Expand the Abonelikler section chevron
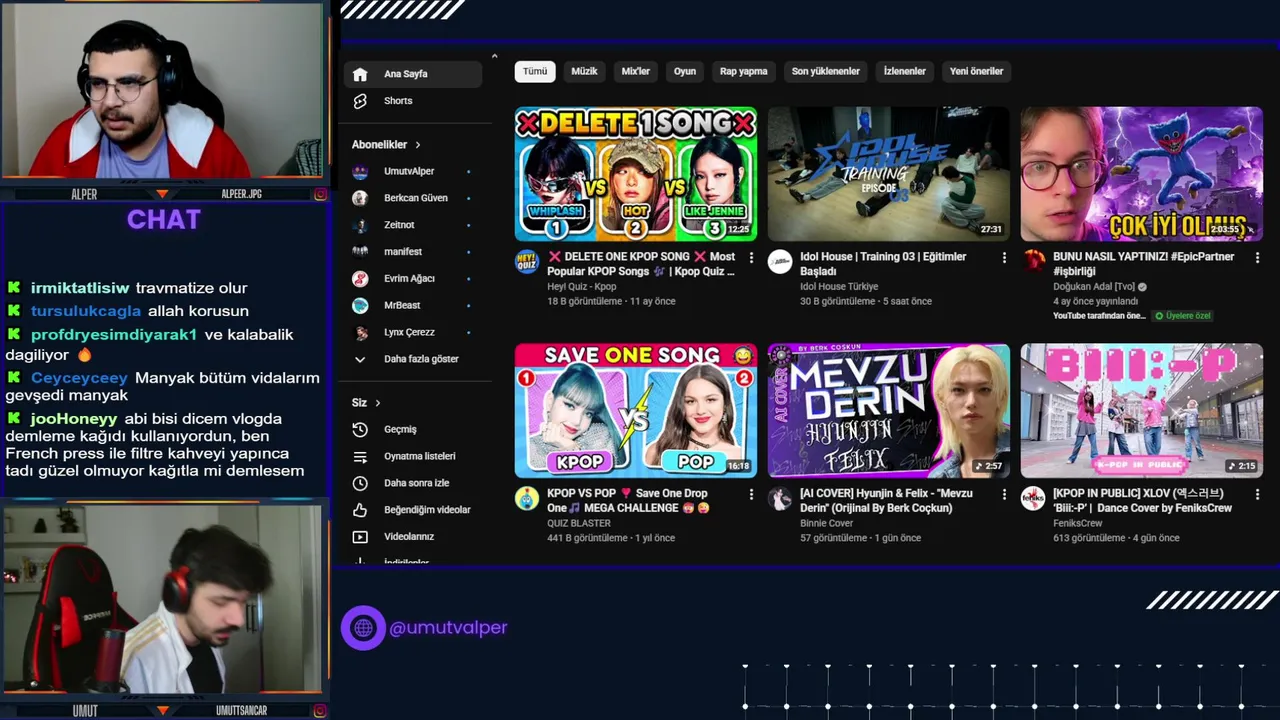Viewport: 1280px width, 720px height. click(x=418, y=145)
